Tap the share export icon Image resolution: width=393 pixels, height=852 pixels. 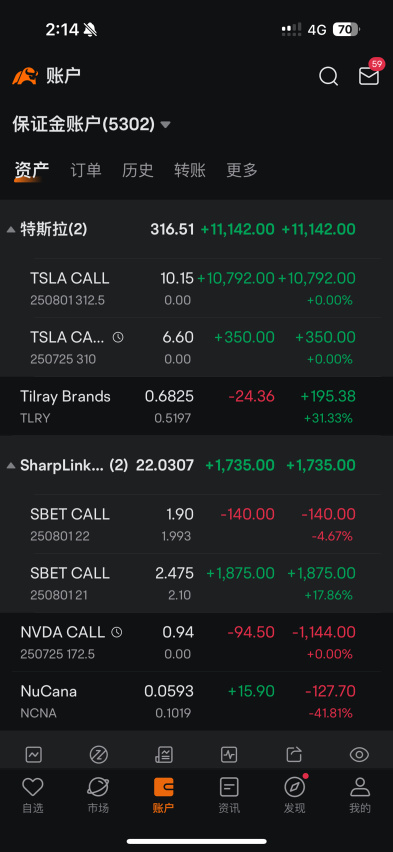[294, 754]
